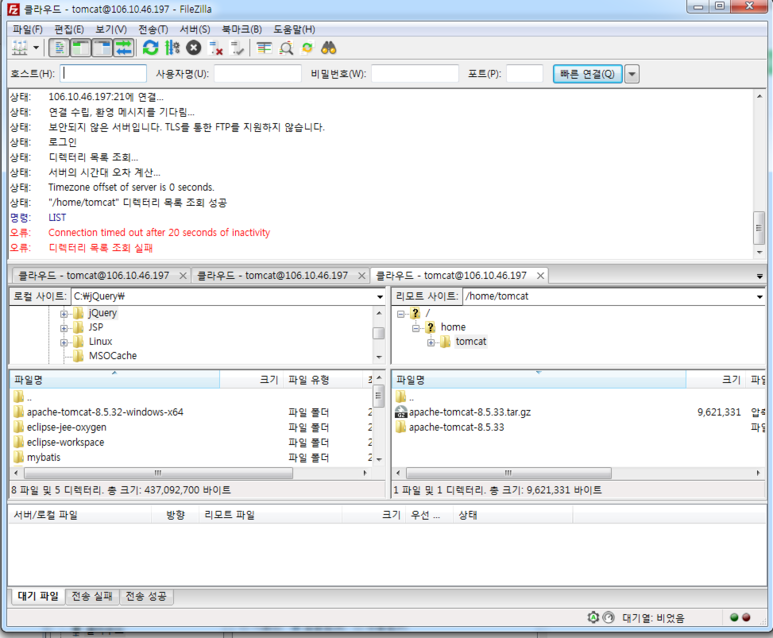This screenshot has width=773, height=638.
Task: Sort remote files by 크기 column
Action: pos(715,380)
